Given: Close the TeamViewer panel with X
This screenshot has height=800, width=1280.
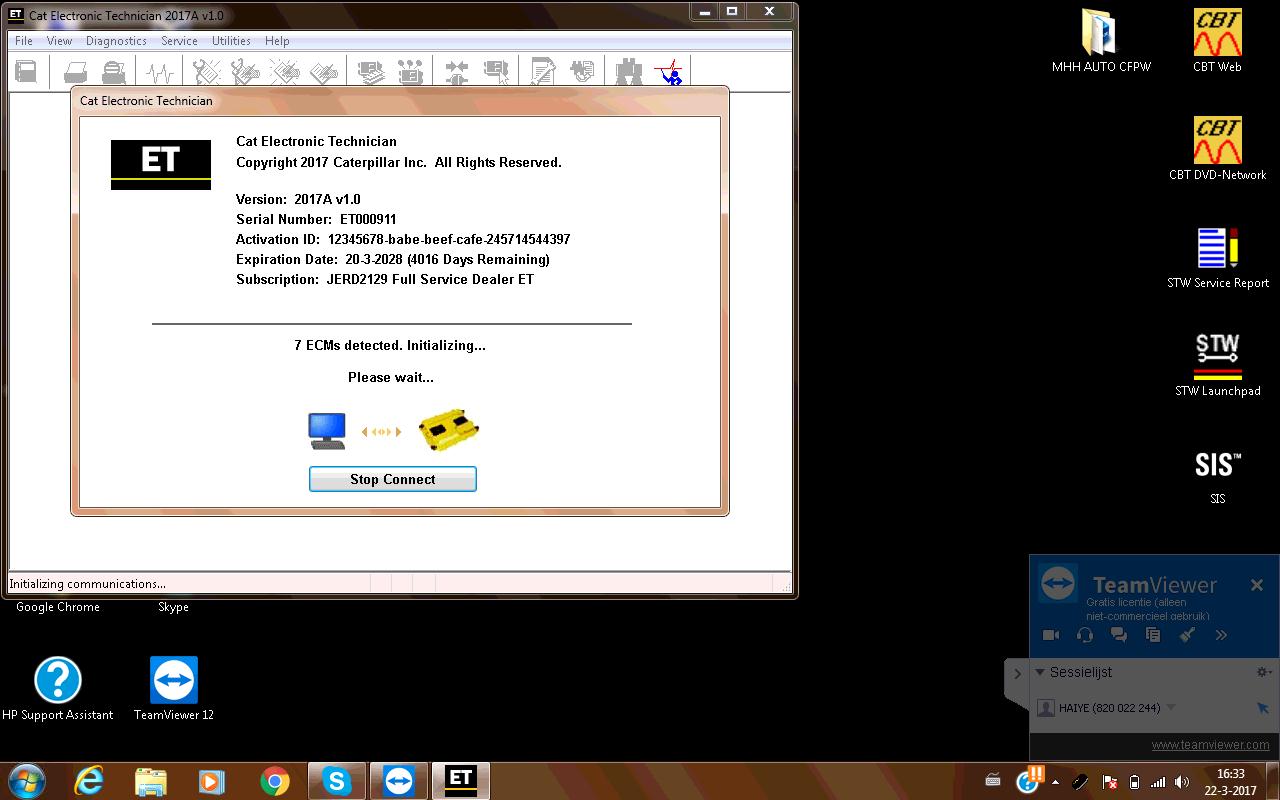Looking at the screenshot, I should pos(1257,585).
